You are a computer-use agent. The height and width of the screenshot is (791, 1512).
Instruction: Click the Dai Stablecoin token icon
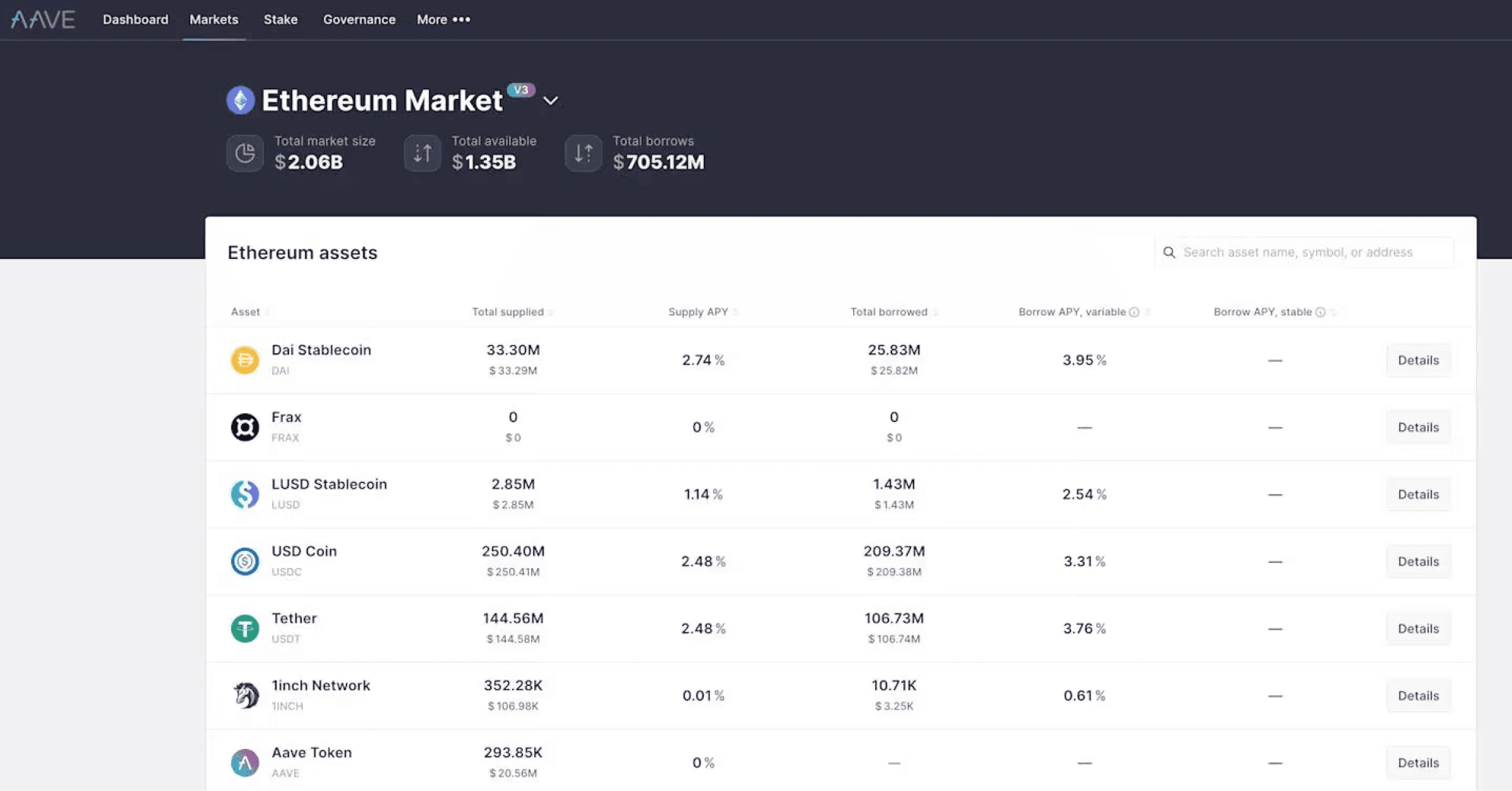(x=245, y=360)
